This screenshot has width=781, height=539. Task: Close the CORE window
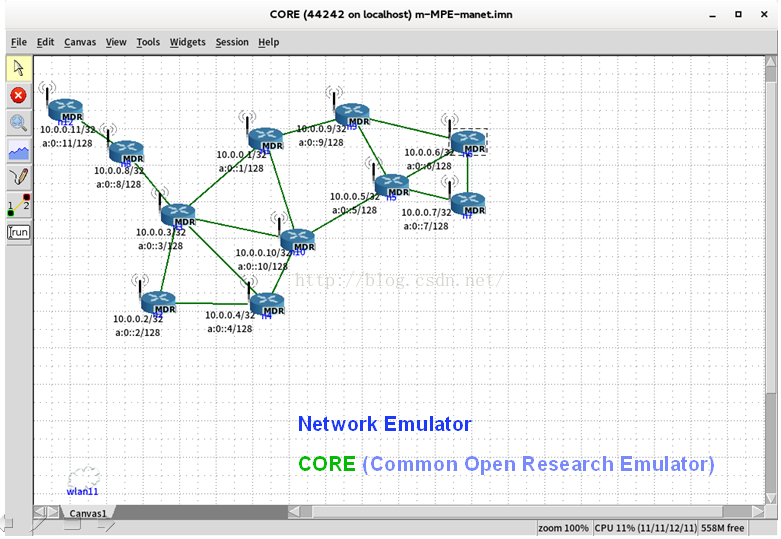click(764, 14)
